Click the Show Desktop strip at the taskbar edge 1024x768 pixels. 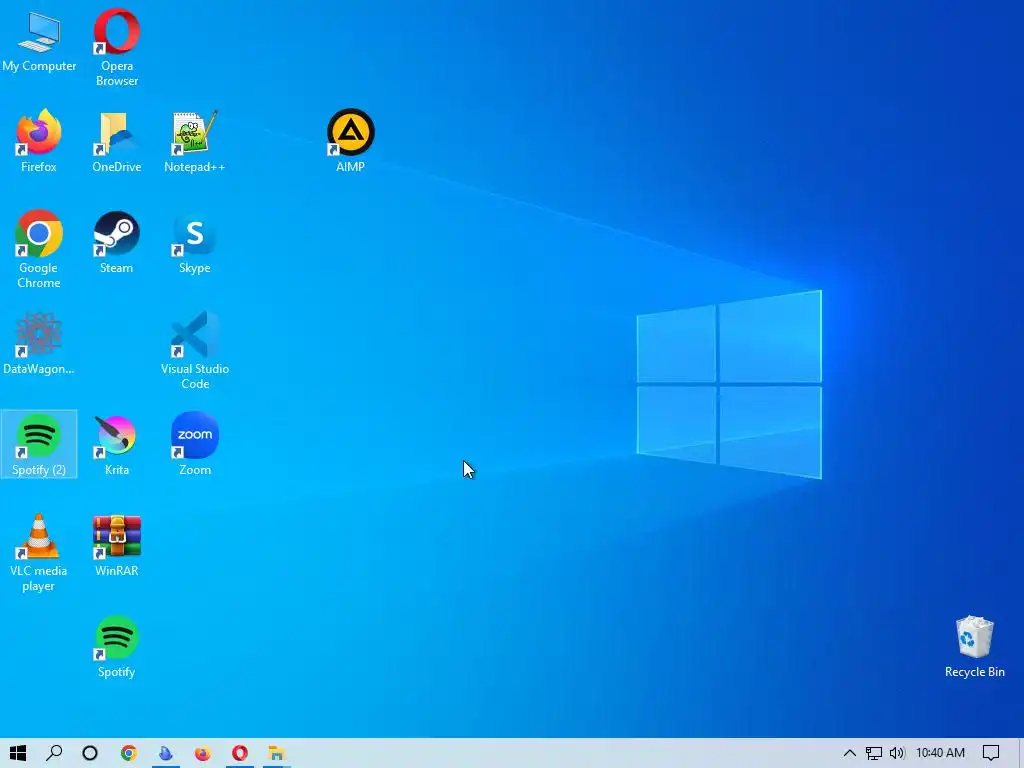coord(1021,753)
